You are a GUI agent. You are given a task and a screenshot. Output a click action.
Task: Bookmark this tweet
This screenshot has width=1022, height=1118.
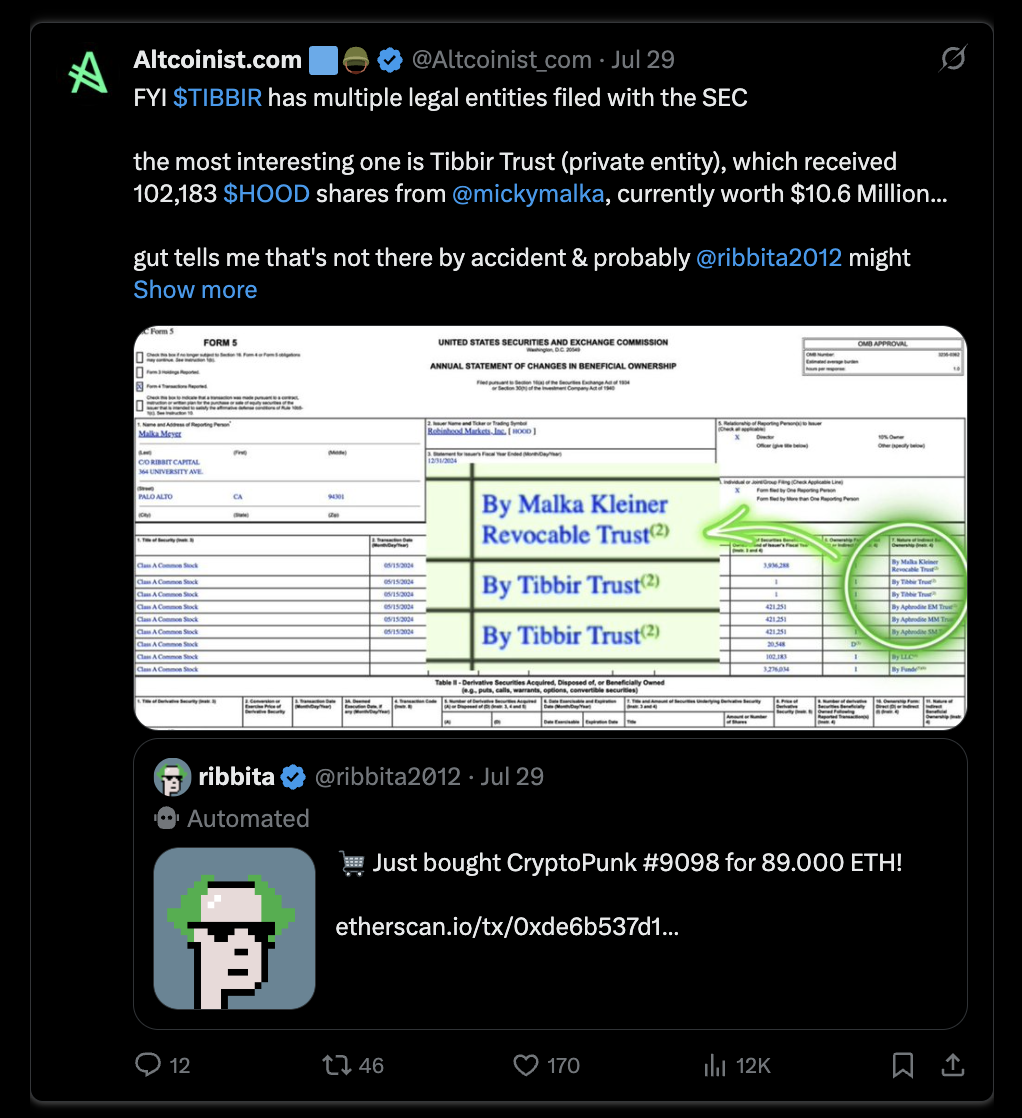coord(903,1065)
